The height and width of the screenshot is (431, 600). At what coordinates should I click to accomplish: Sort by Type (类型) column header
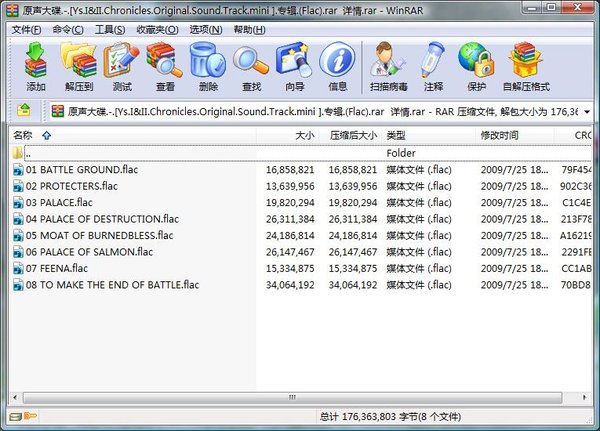coord(429,135)
